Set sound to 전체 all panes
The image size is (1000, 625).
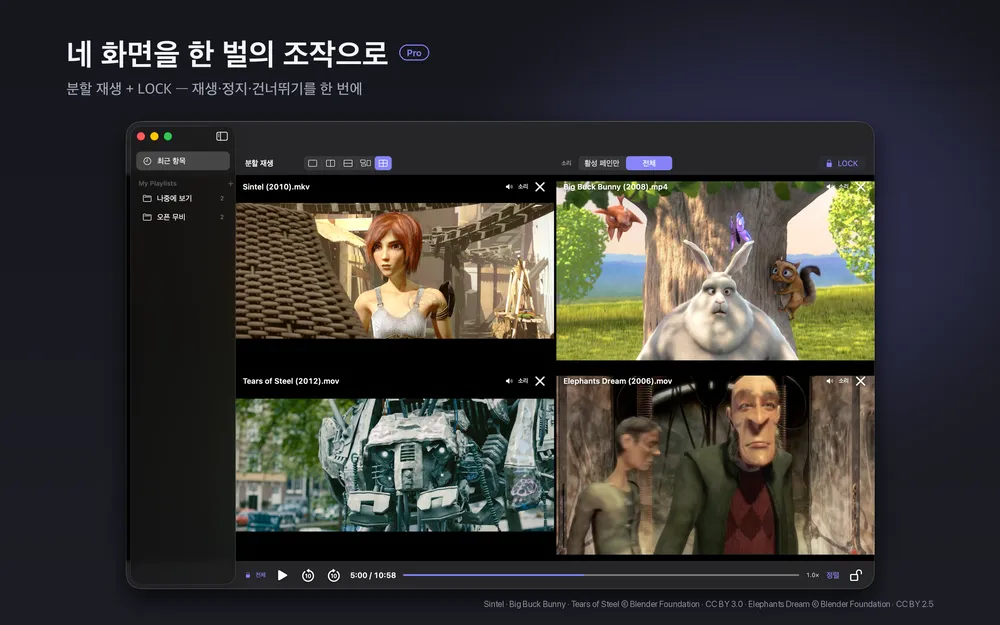click(x=649, y=163)
